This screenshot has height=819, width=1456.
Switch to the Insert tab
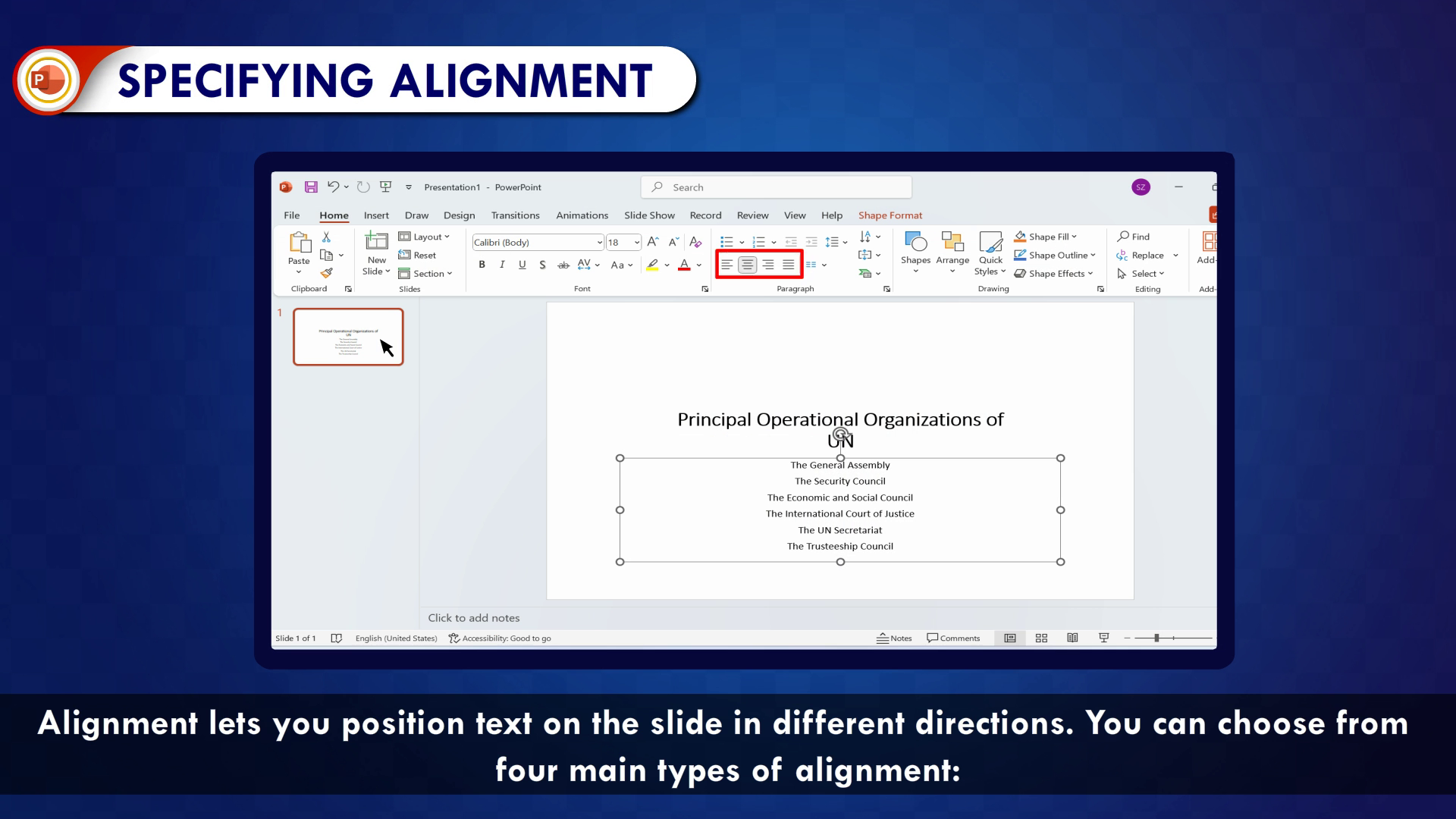(376, 215)
